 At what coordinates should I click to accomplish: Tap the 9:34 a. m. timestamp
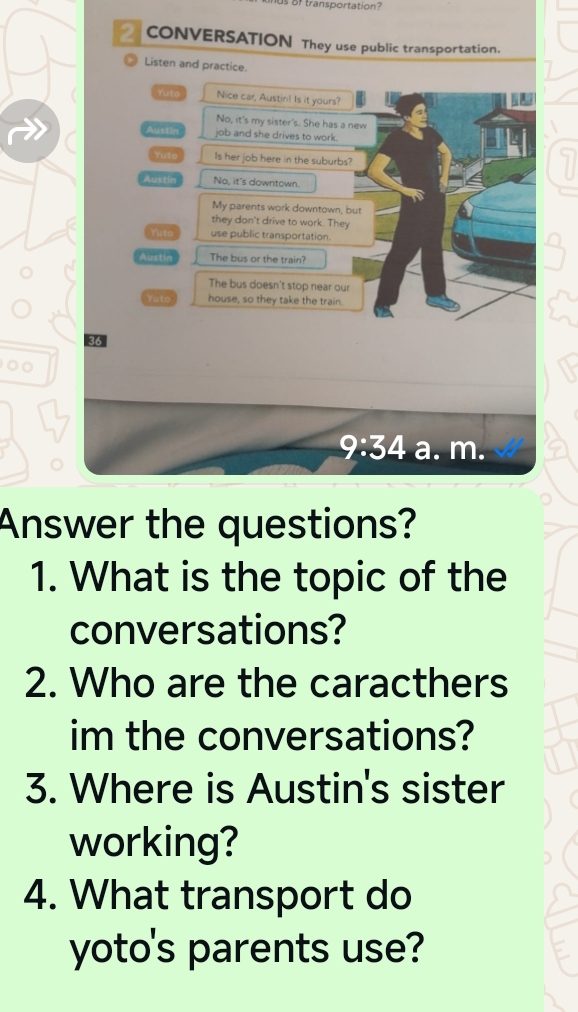pos(413,447)
